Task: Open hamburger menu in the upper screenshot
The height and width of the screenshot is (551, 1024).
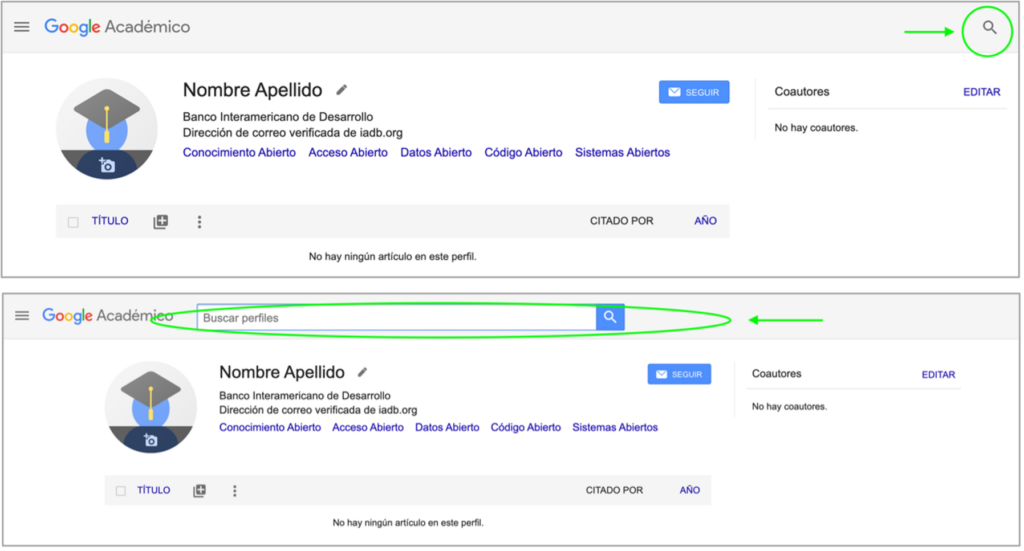Action: (22, 27)
